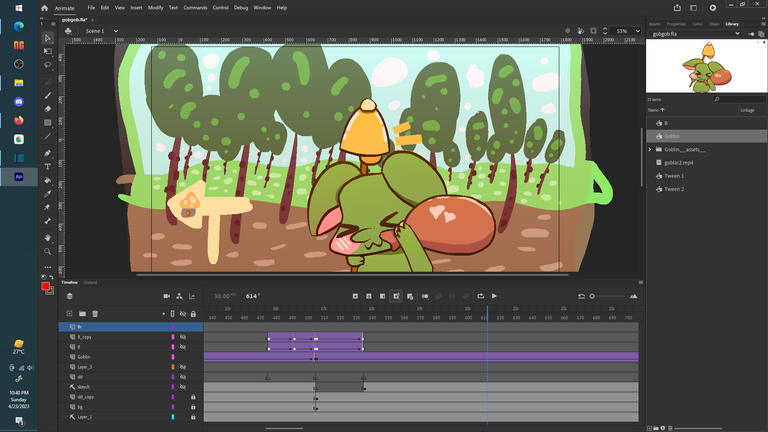Unlock the bg layer
The width and height of the screenshot is (768, 432).
(x=193, y=407)
